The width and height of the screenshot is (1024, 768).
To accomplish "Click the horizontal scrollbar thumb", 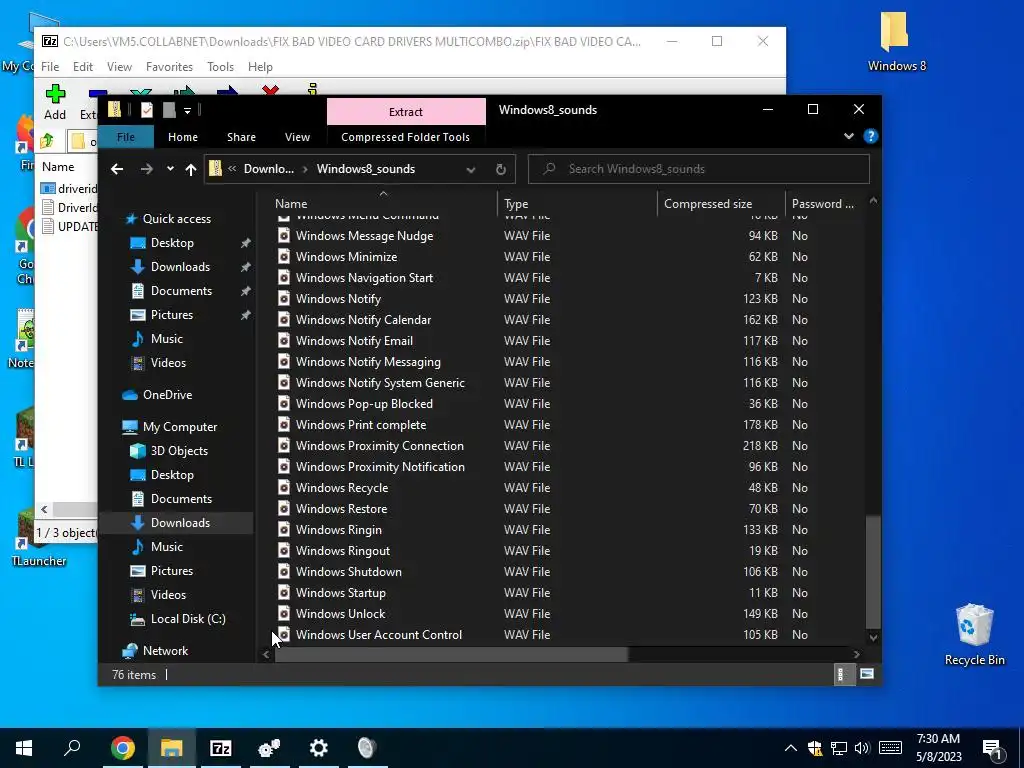I will pos(451,654).
